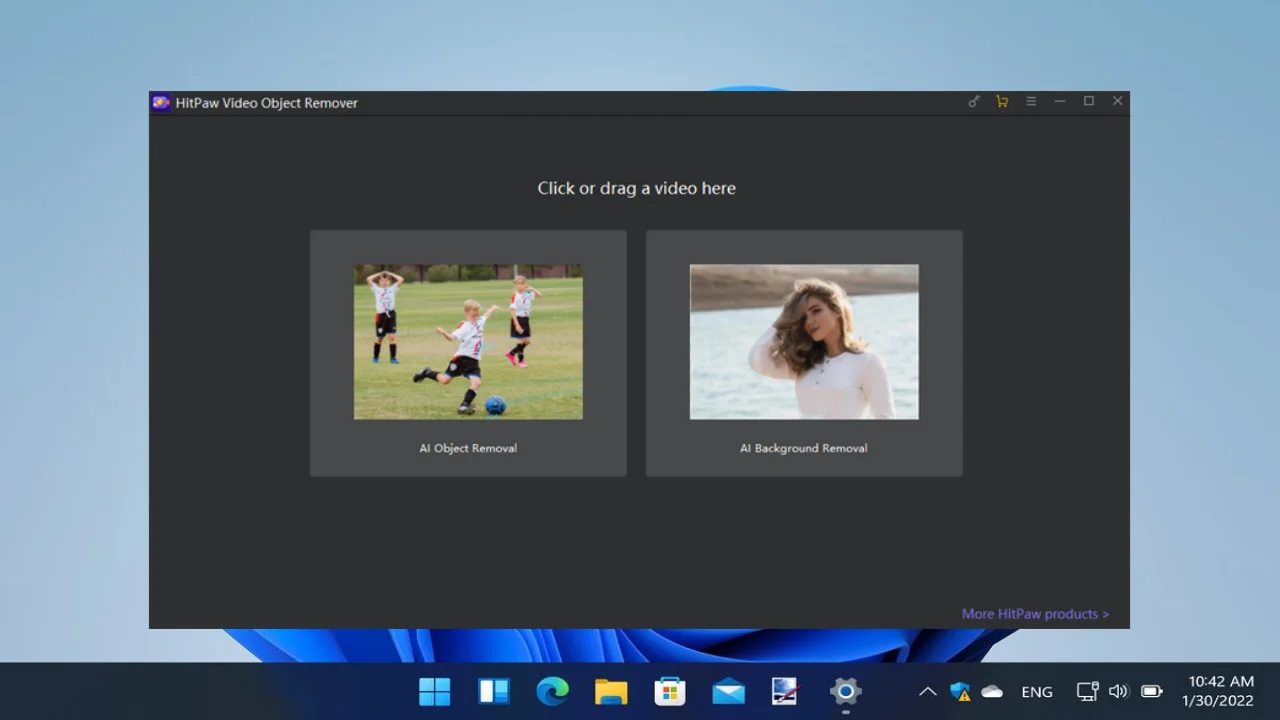Viewport: 1280px width, 720px height.
Task: Close the HitPaw Video Object Remover window
Action: pyautogui.click(x=1118, y=101)
